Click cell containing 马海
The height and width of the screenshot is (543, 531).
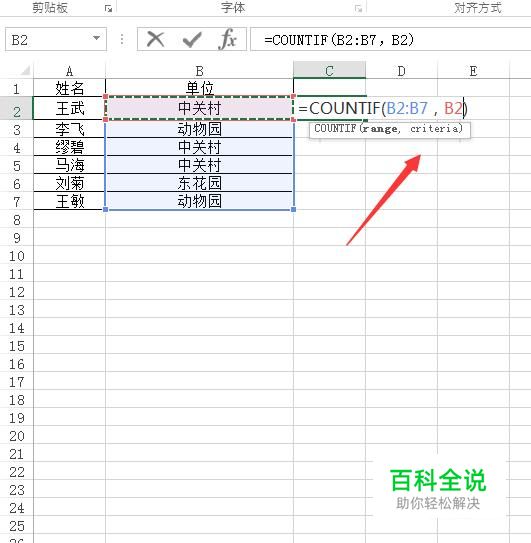pyautogui.click(x=70, y=165)
